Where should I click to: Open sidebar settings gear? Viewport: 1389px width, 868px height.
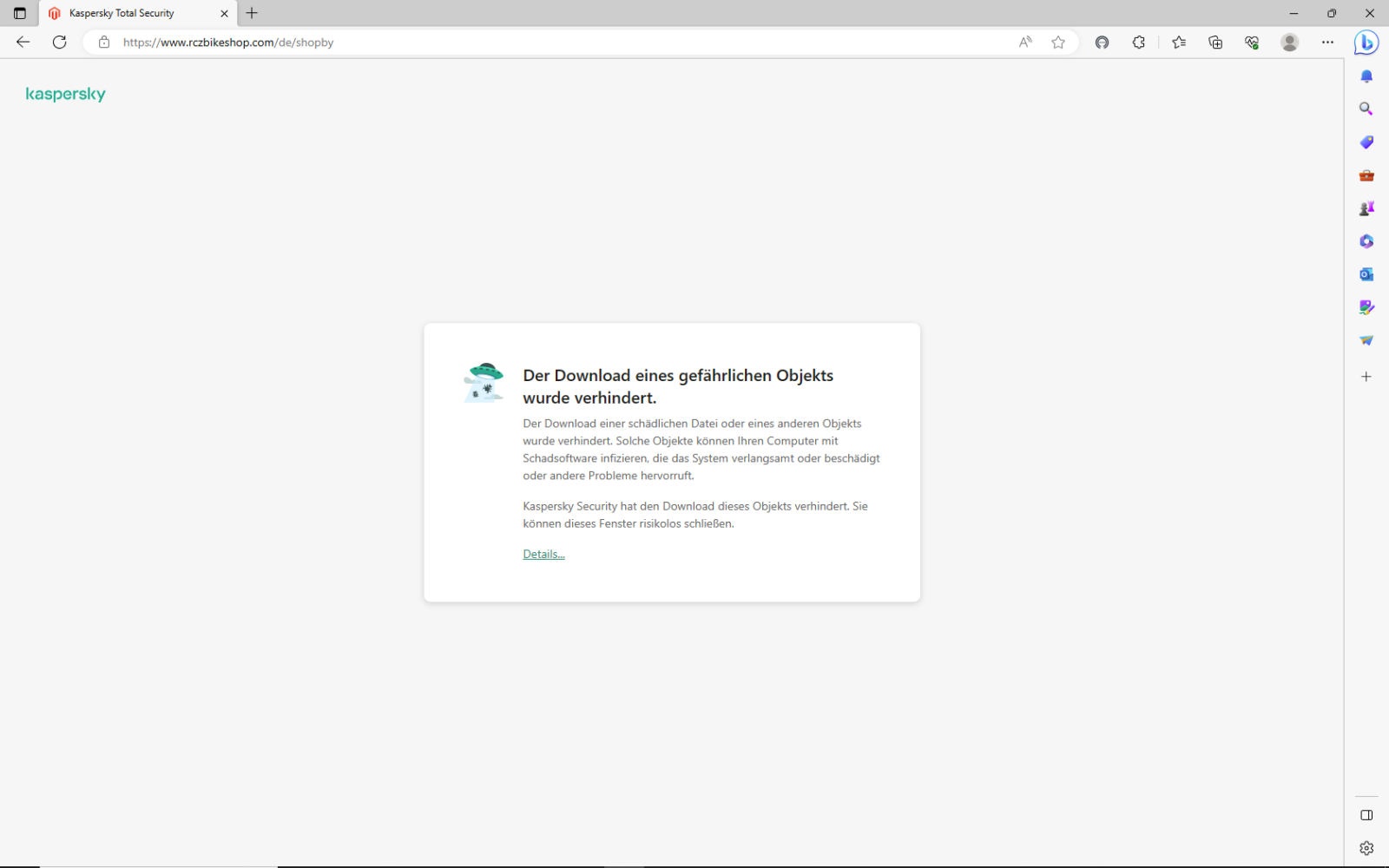pyautogui.click(x=1366, y=848)
